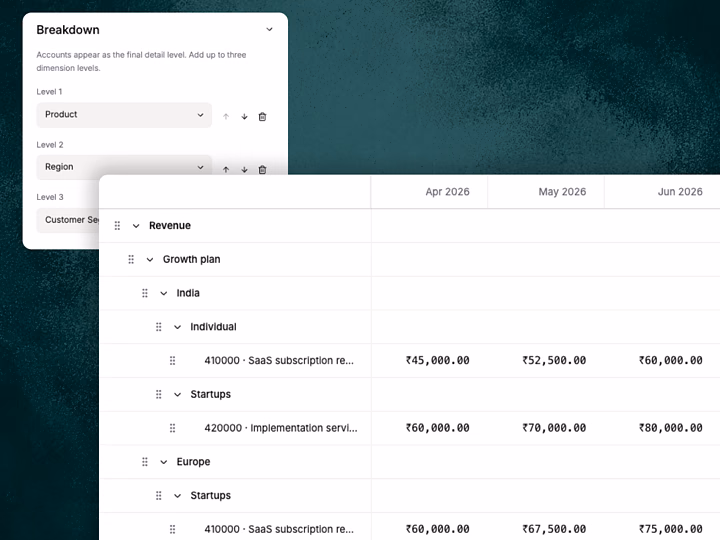This screenshot has height=540, width=720.
Task: Click the ₹52,500.00 cell
Action: click(x=554, y=360)
